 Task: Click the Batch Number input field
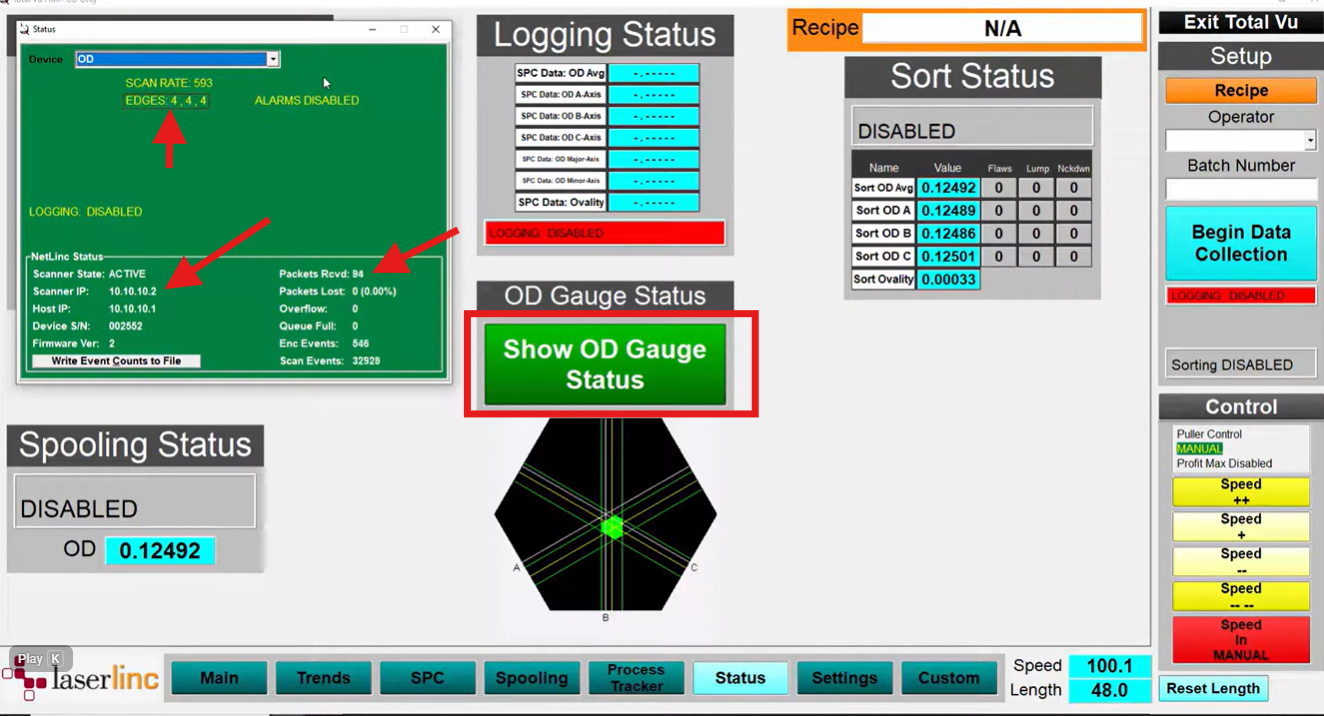[x=1240, y=189]
